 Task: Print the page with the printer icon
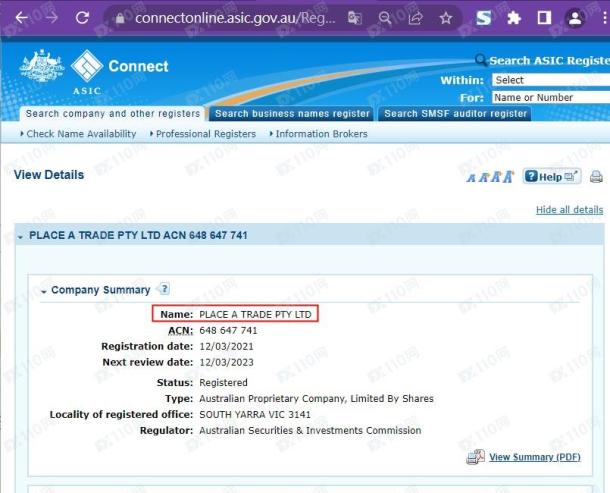(596, 177)
